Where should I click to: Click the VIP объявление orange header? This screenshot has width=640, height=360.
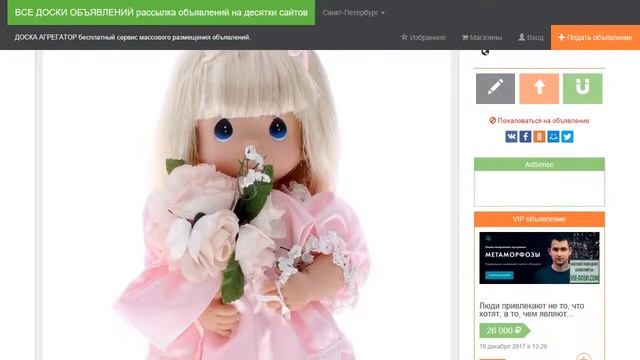pyautogui.click(x=539, y=219)
